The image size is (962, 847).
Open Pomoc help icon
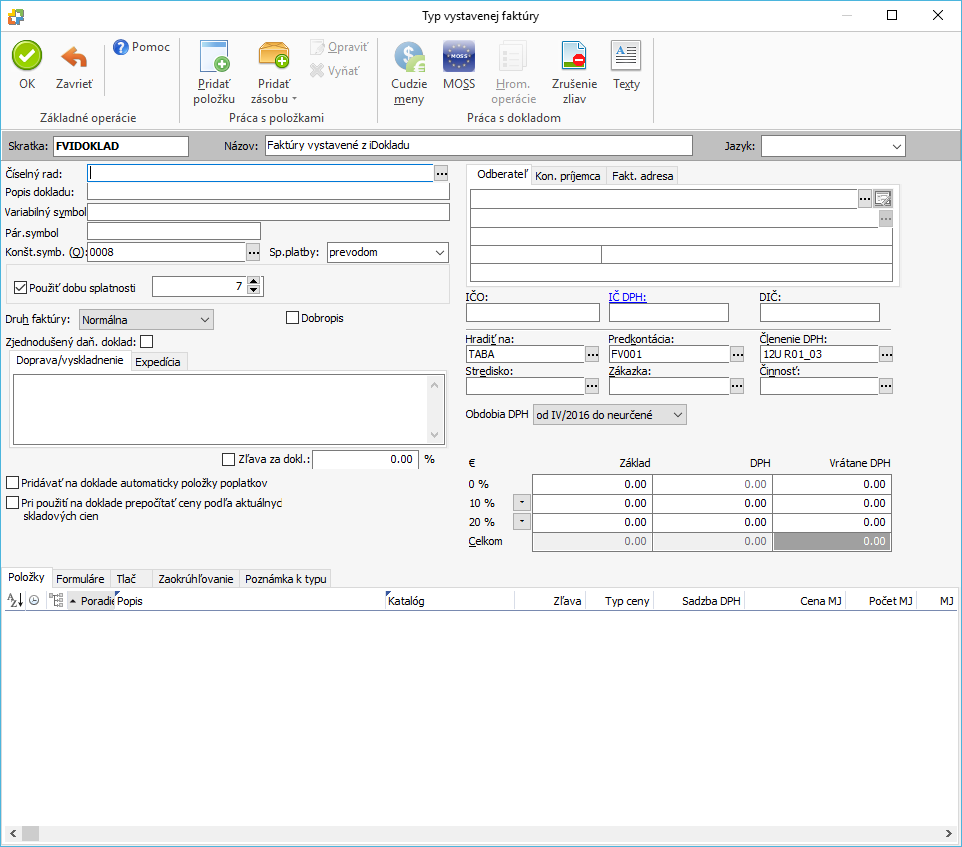[x=121, y=47]
